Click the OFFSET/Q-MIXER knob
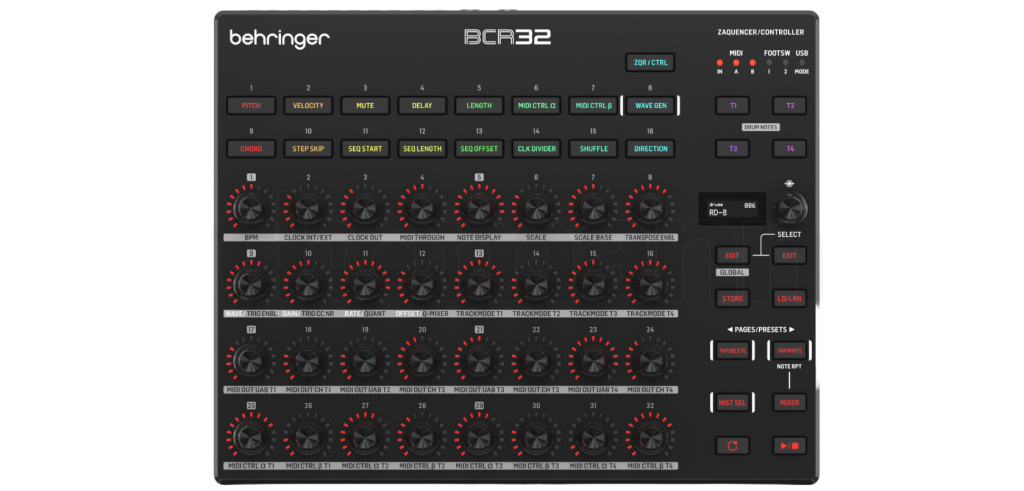This screenshot has width=1024, height=491. (x=422, y=284)
